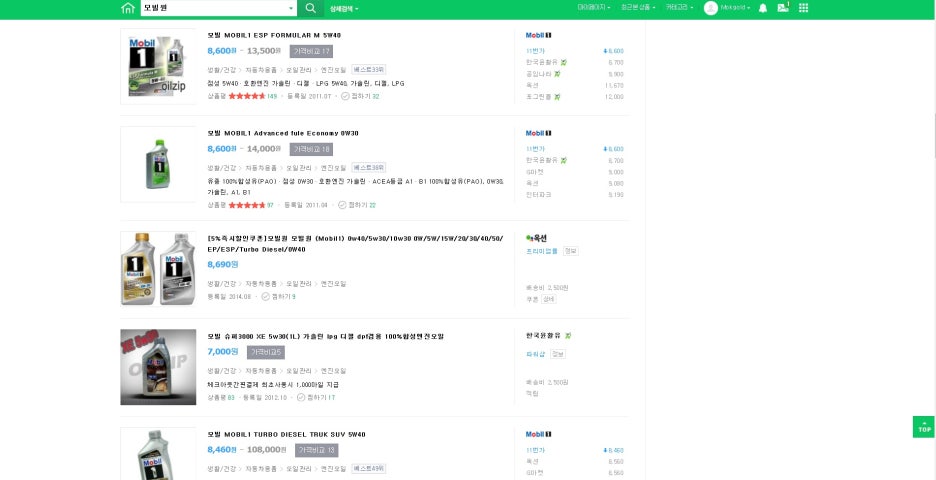Click the Mobil 1 logo of Advanced Economy product
The image size is (936, 480).
click(538, 133)
